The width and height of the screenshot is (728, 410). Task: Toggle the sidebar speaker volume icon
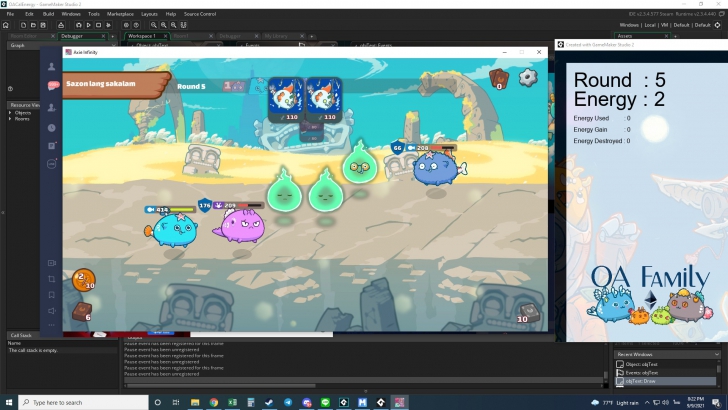(52, 311)
